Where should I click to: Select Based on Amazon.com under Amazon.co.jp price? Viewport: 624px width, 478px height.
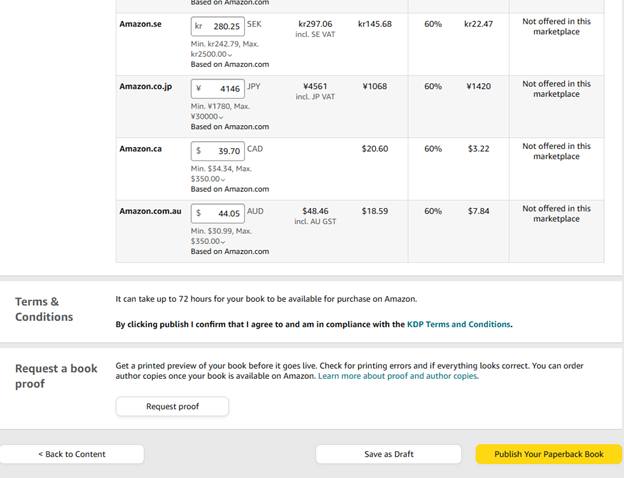click(230, 127)
